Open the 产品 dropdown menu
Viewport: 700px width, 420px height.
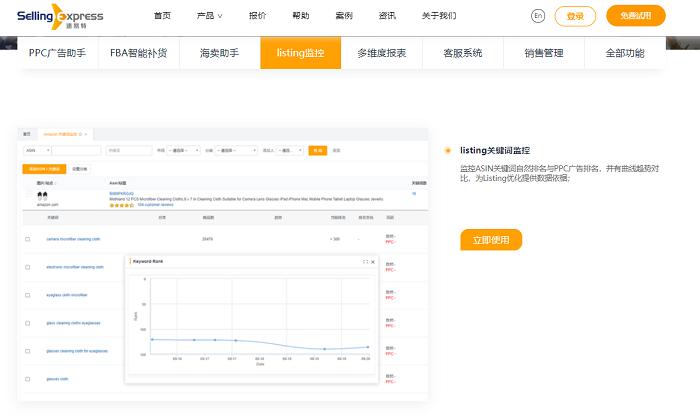209,16
